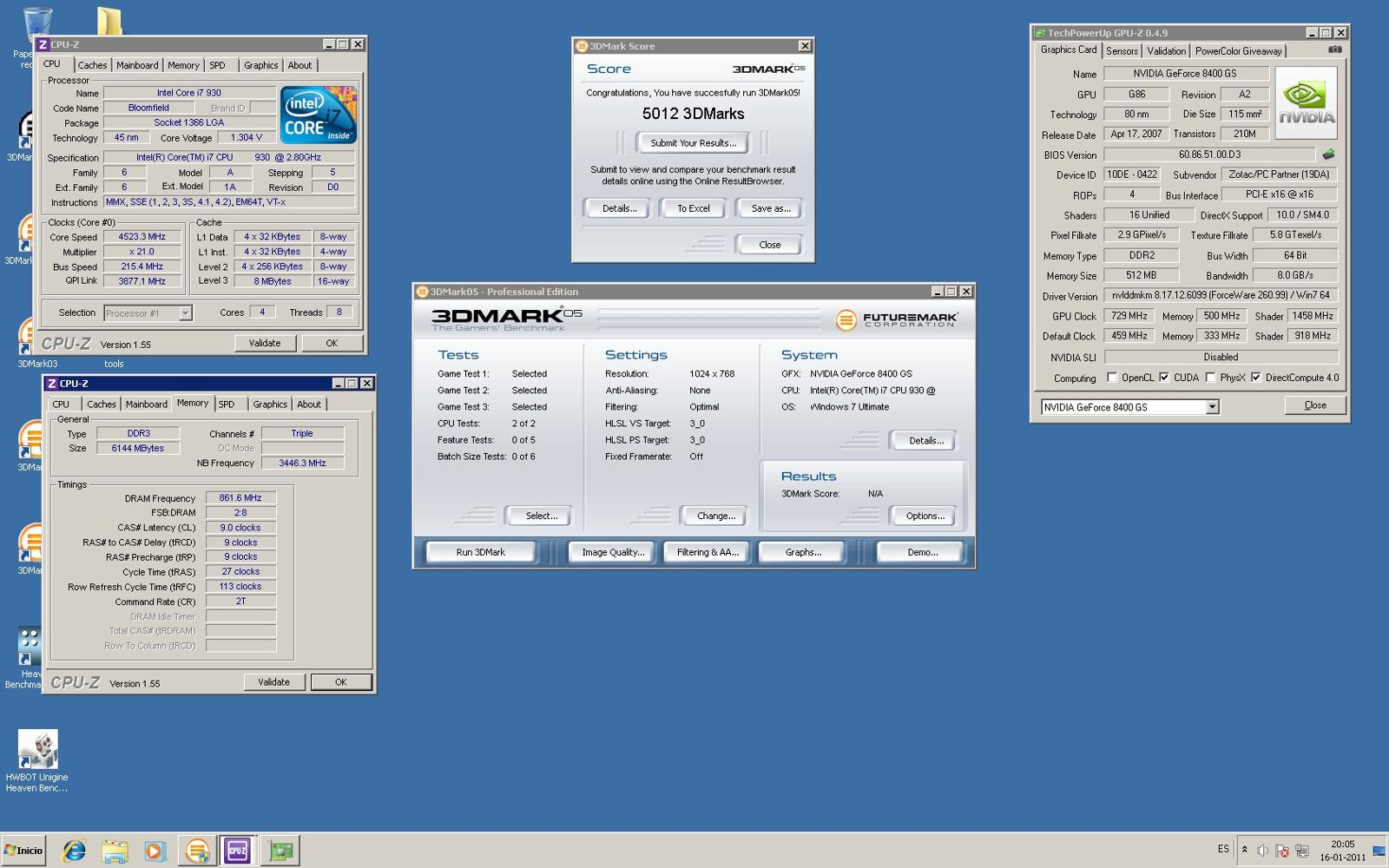
Task: Click OK in lower CPU-Z Memory window
Action: pyautogui.click(x=341, y=682)
